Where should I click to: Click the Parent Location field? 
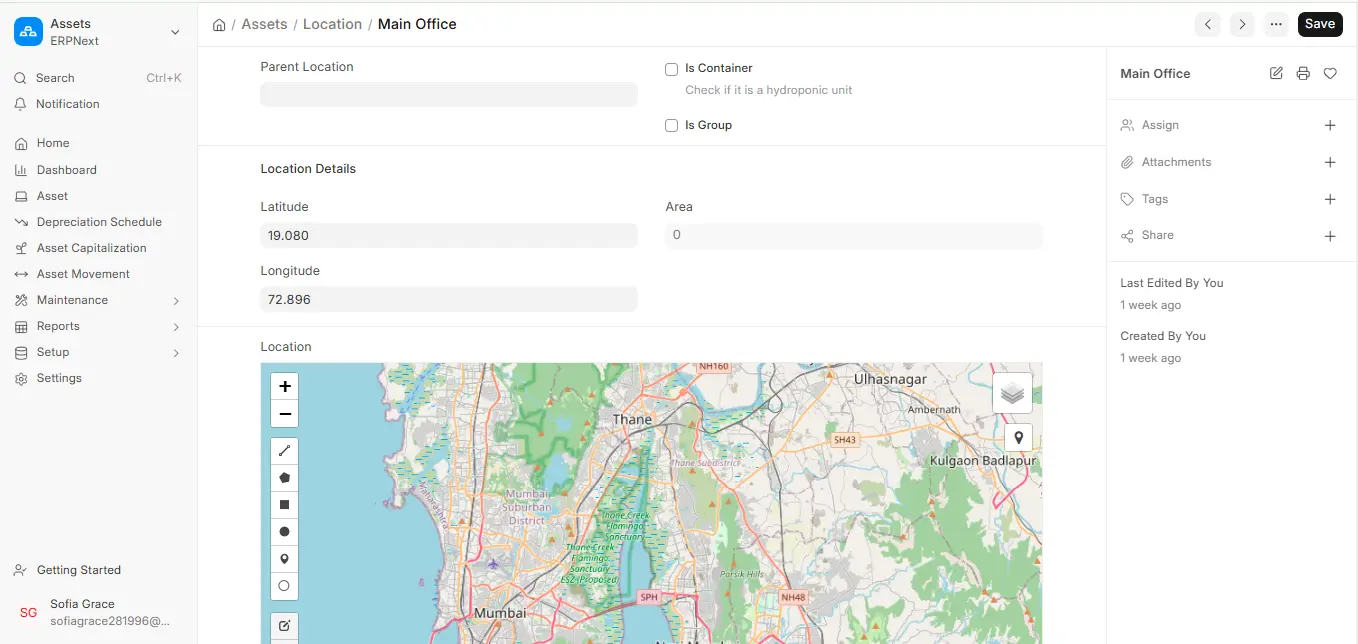tap(449, 94)
